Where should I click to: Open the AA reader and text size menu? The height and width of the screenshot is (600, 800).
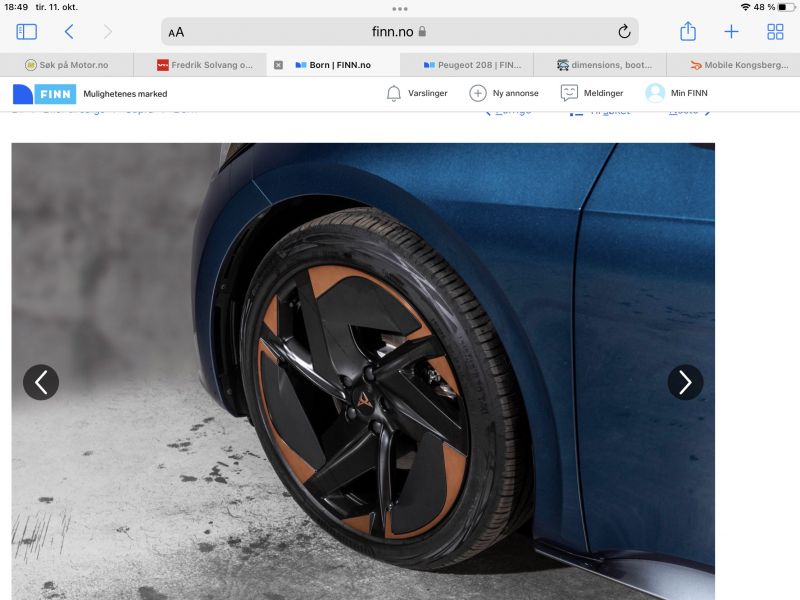pos(176,32)
